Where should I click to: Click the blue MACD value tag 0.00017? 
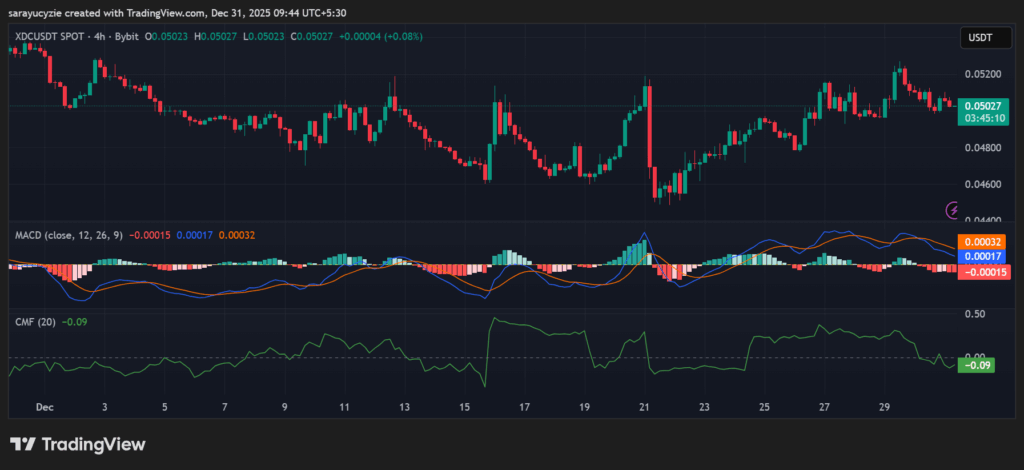click(x=981, y=256)
